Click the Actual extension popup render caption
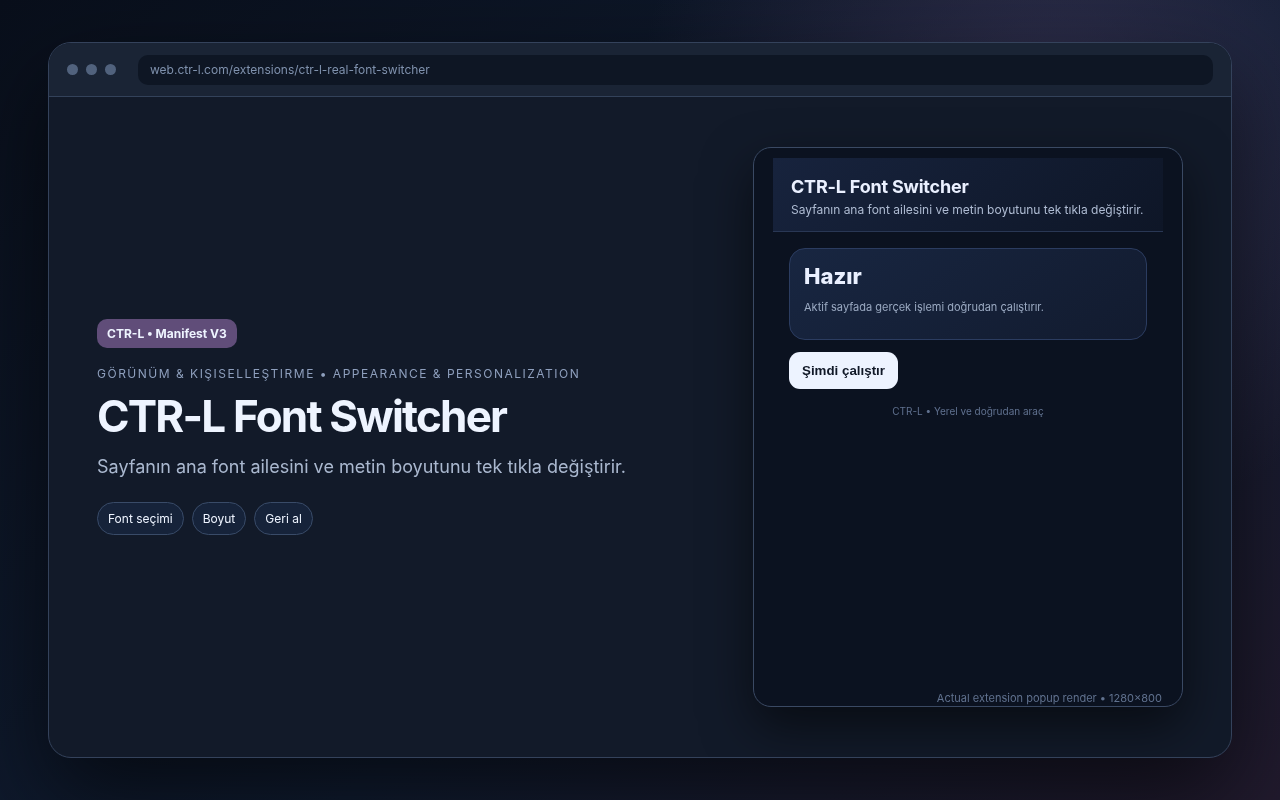 1049,698
